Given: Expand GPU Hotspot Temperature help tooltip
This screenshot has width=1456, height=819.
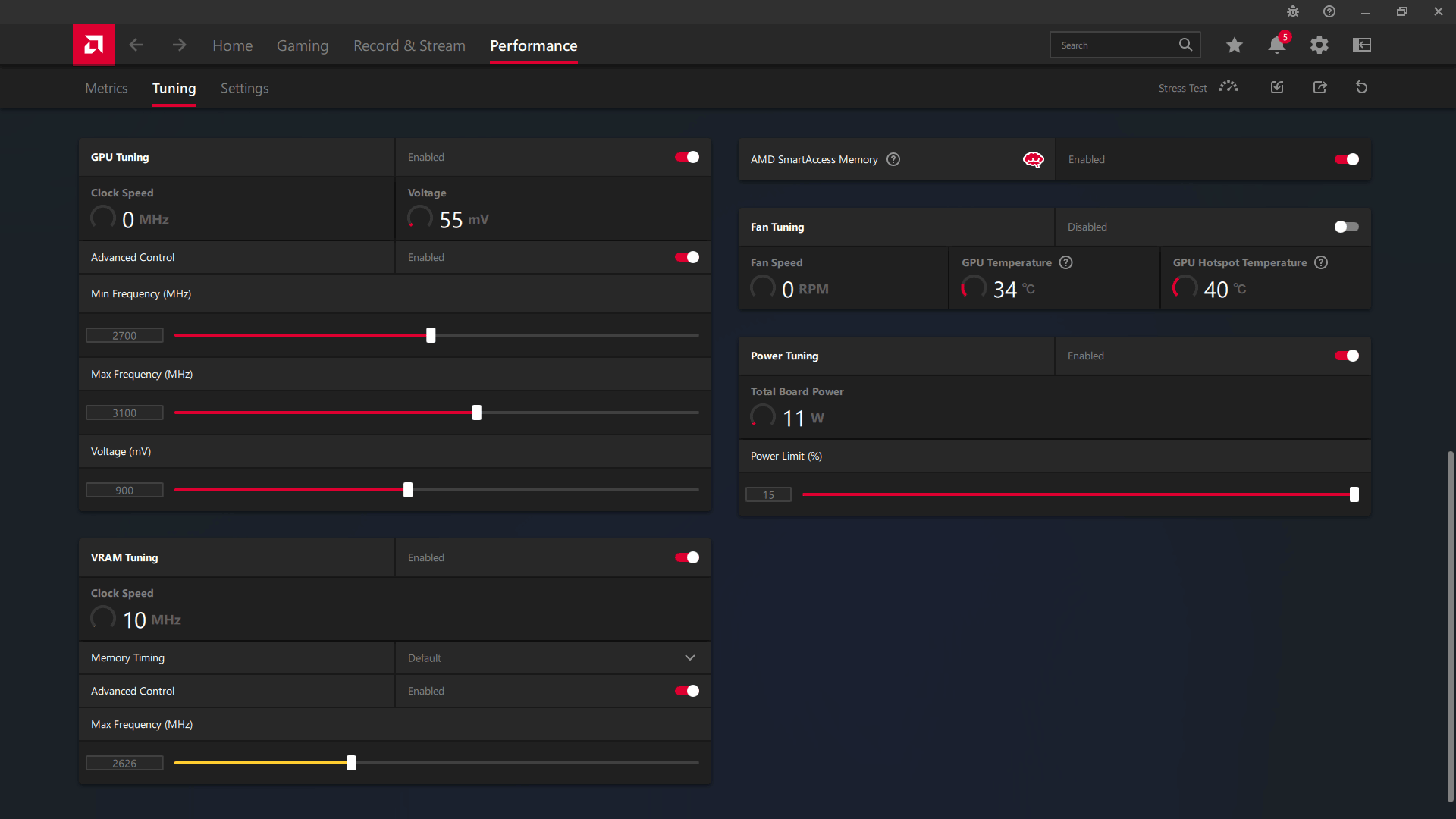Looking at the screenshot, I should tap(1321, 262).
